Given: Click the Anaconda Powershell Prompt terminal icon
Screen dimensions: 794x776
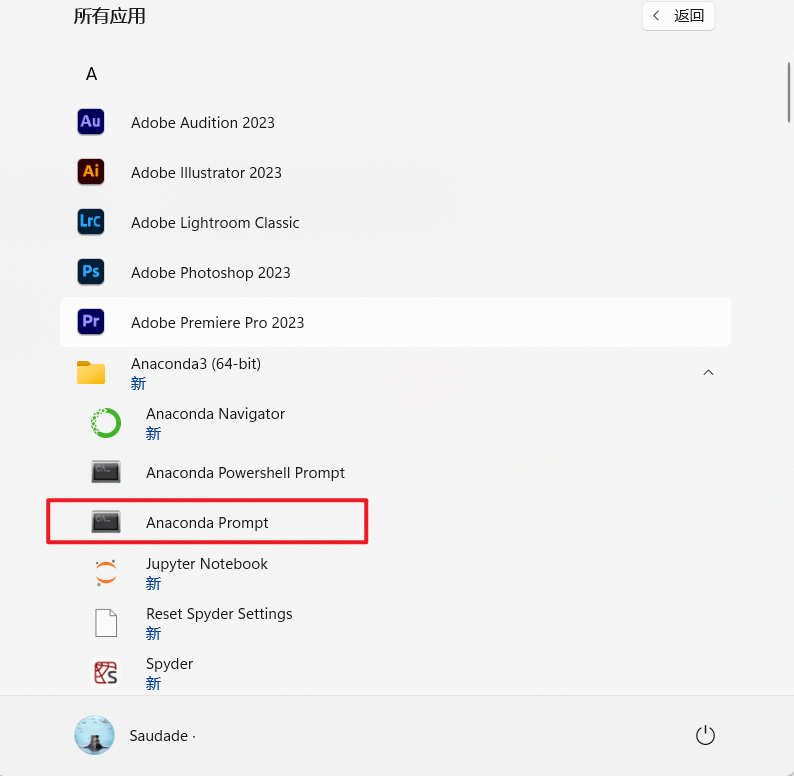Looking at the screenshot, I should pos(106,472).
